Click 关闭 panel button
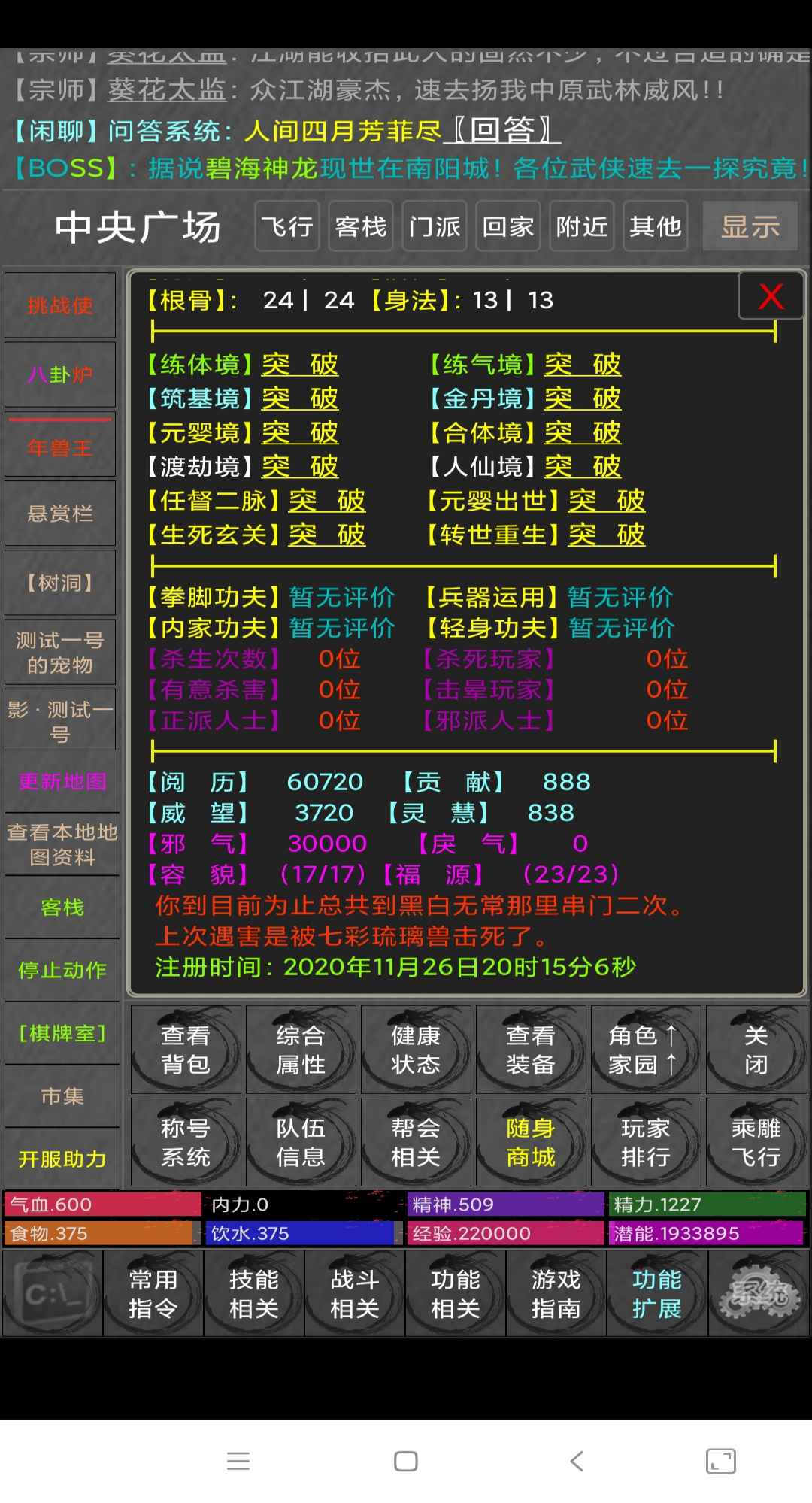Screen dimensions: 812x1503 [756, 1050]
